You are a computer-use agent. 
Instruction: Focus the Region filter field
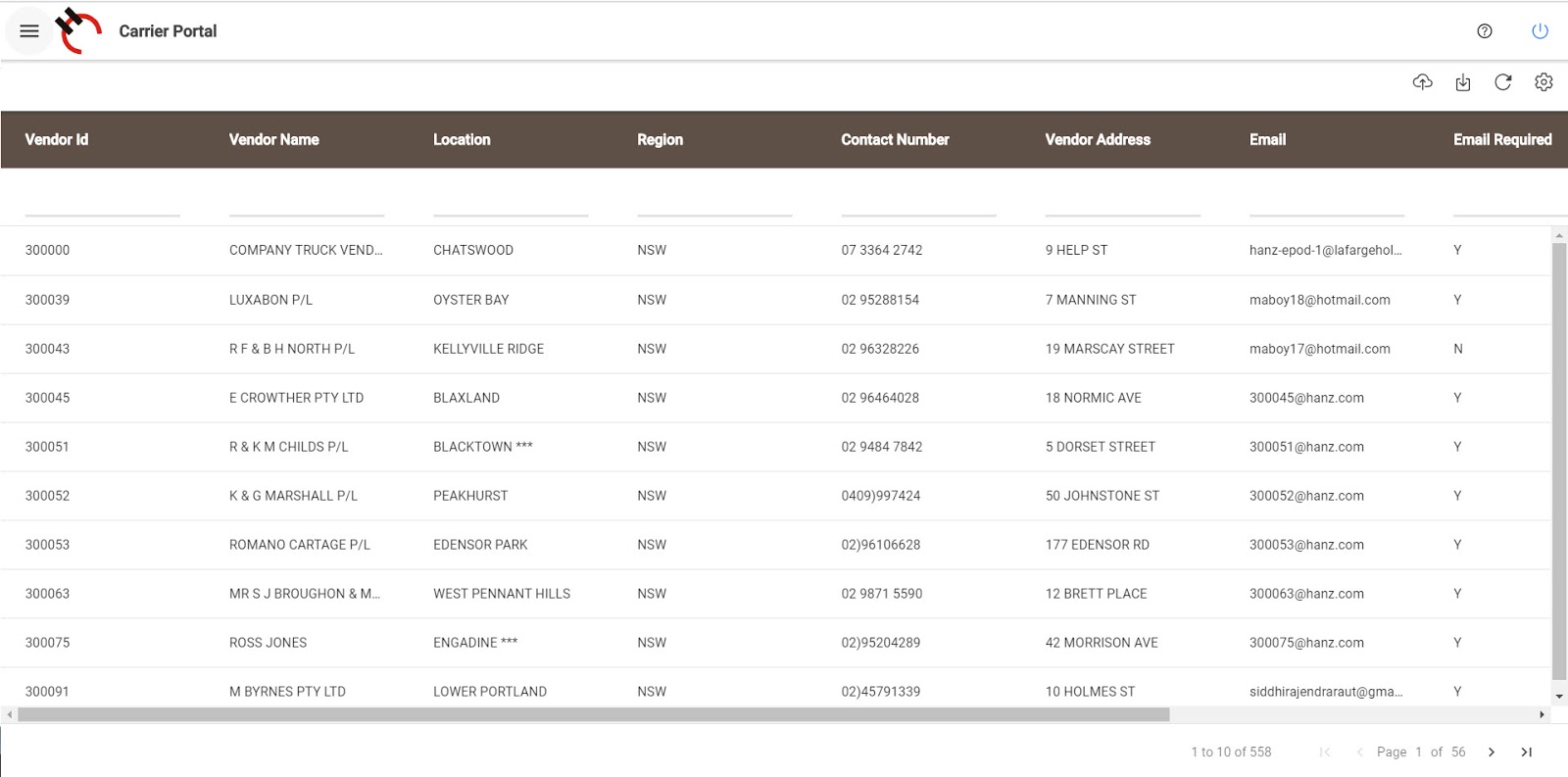714,204
